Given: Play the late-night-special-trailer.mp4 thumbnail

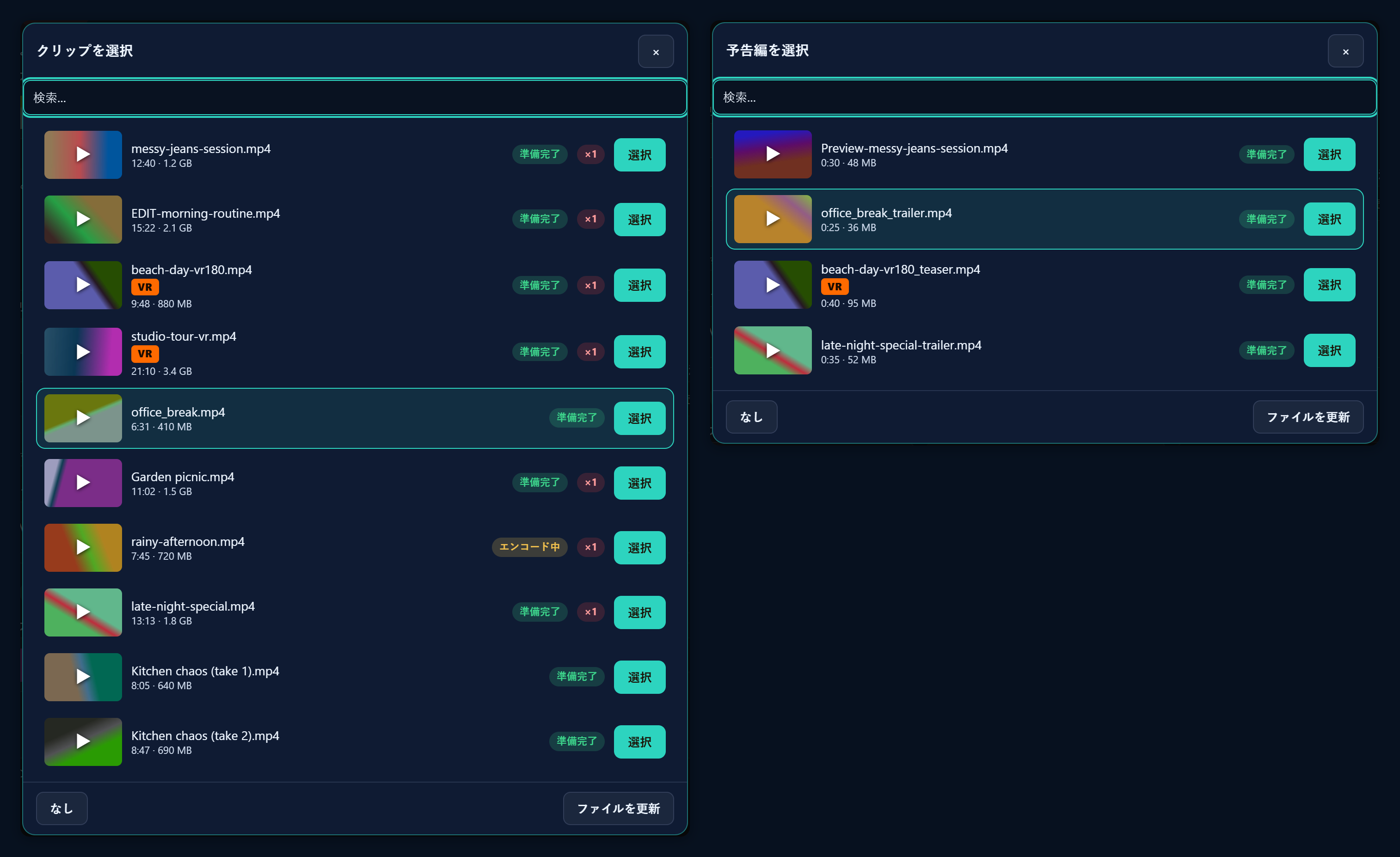Looking at the screenshot, I should tap(773, 350).
